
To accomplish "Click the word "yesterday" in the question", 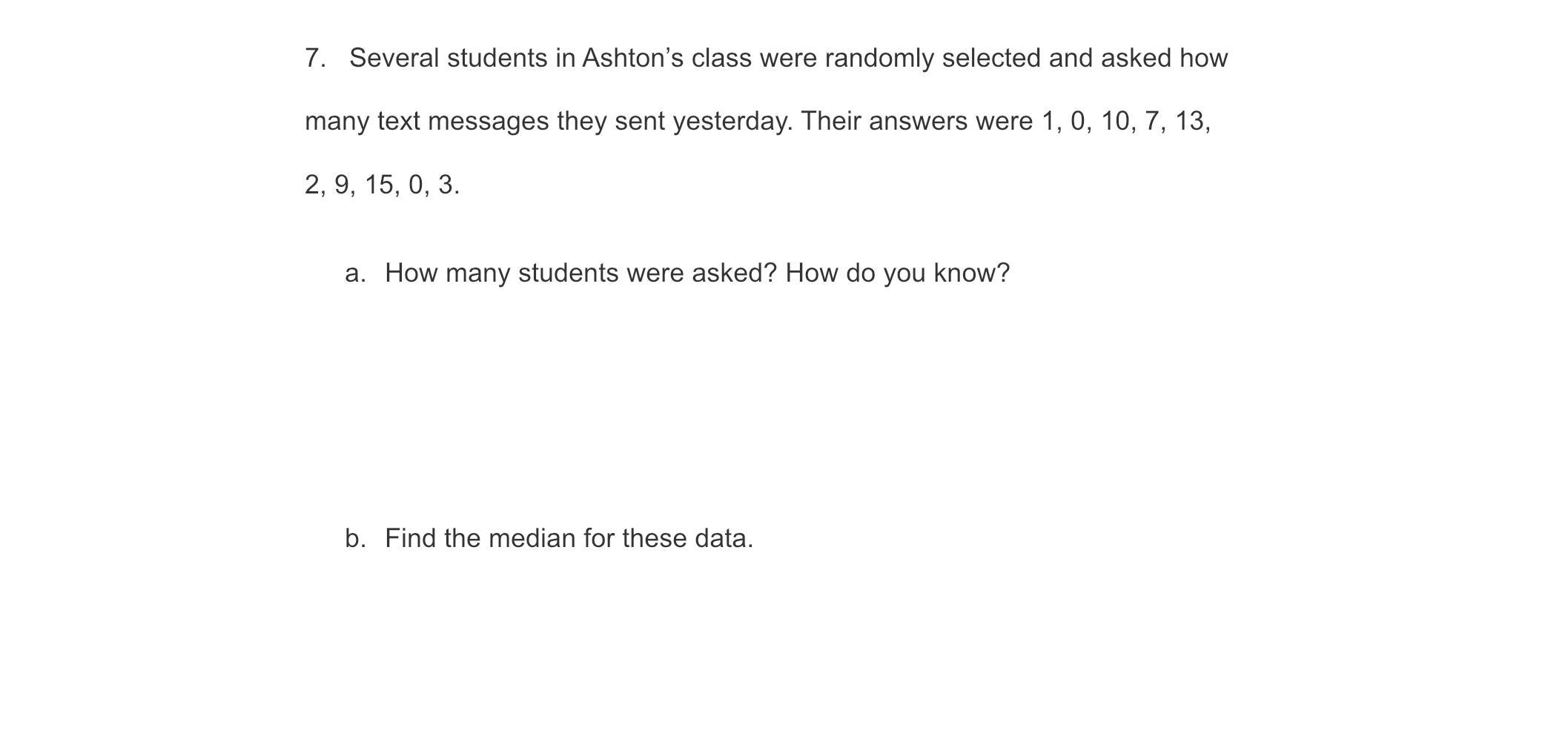I will (x=731, y=122).
